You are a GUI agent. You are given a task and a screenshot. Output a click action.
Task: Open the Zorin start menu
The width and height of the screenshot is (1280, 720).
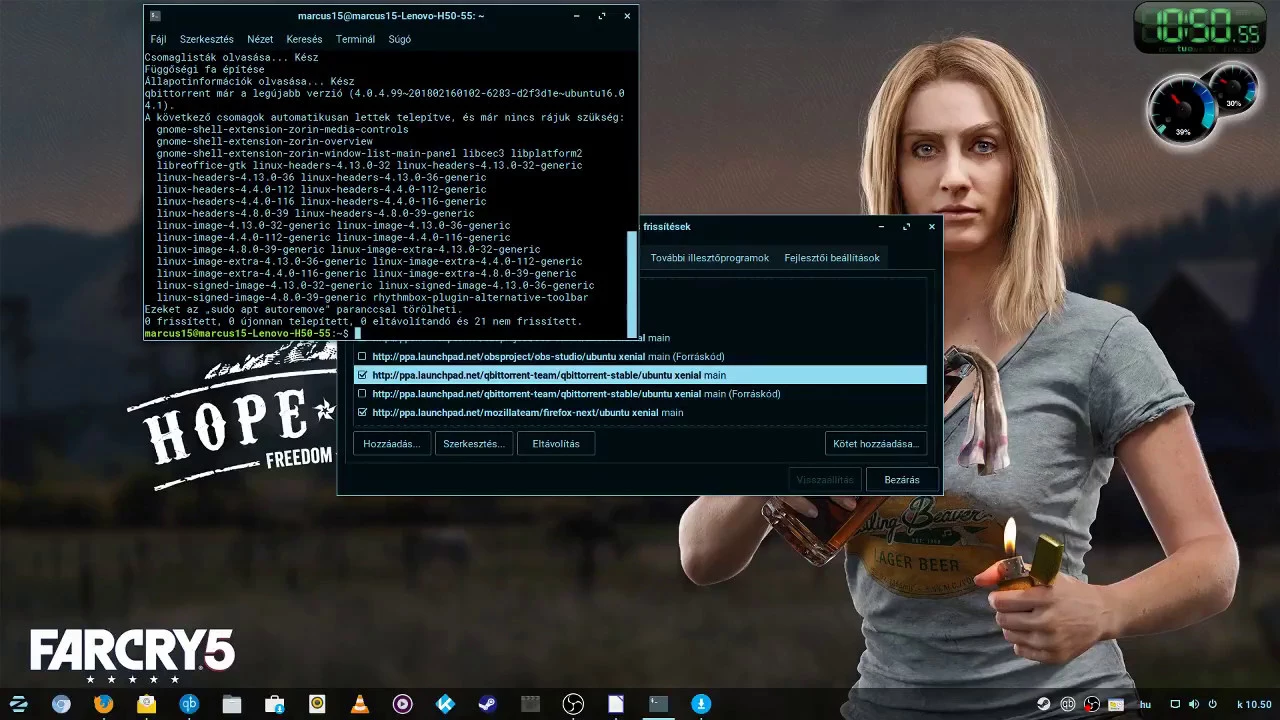pos(18,704)
